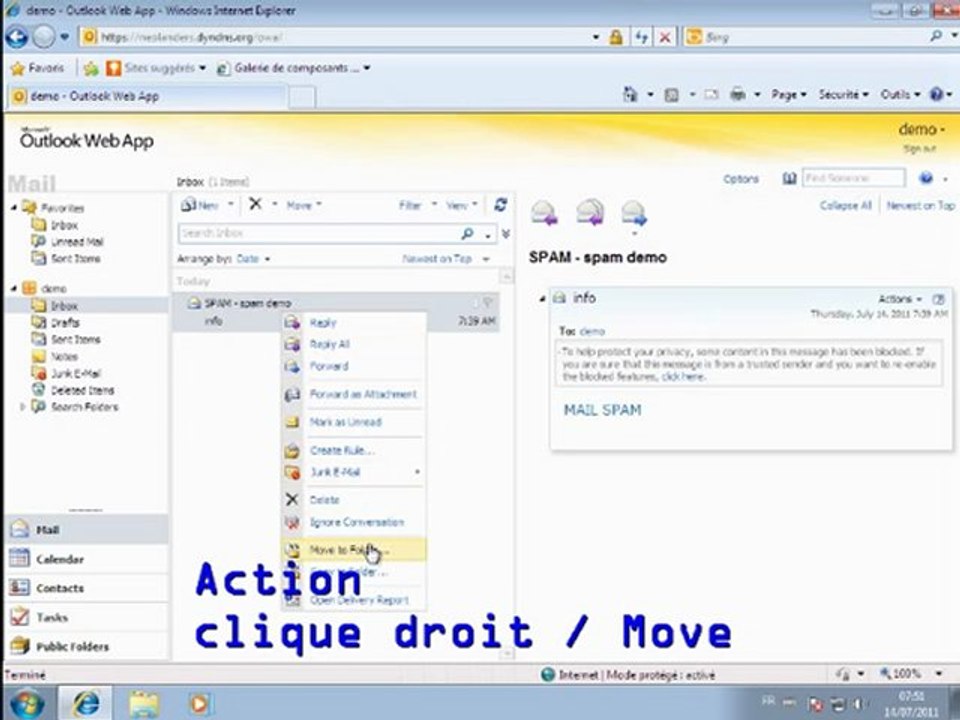Screen dimensions: 960x720
Task: Click the stop loading X in the address bar
Action: click(664, 37)
